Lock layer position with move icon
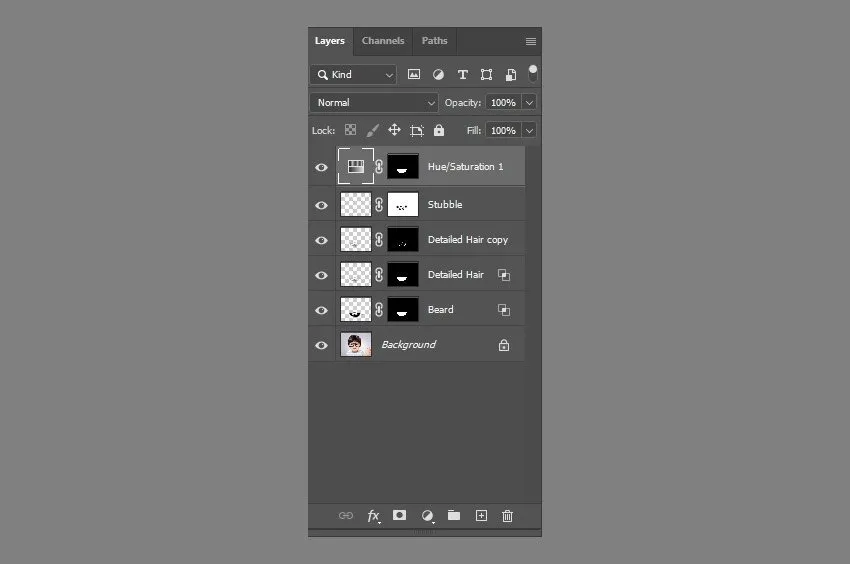This screenshot has width=850, height=564. pyautogui.click(x=394, y=130)
